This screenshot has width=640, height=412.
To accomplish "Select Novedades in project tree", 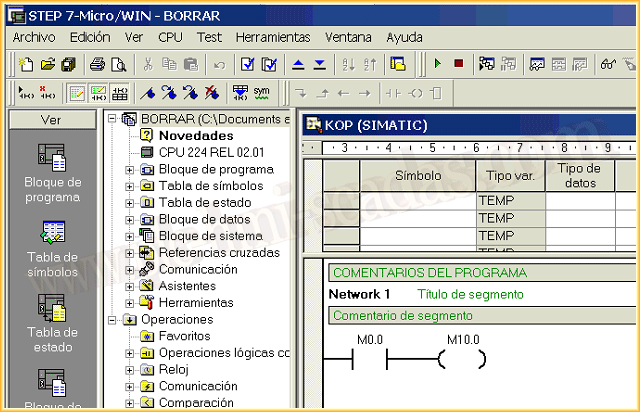I will coord(196,136).
